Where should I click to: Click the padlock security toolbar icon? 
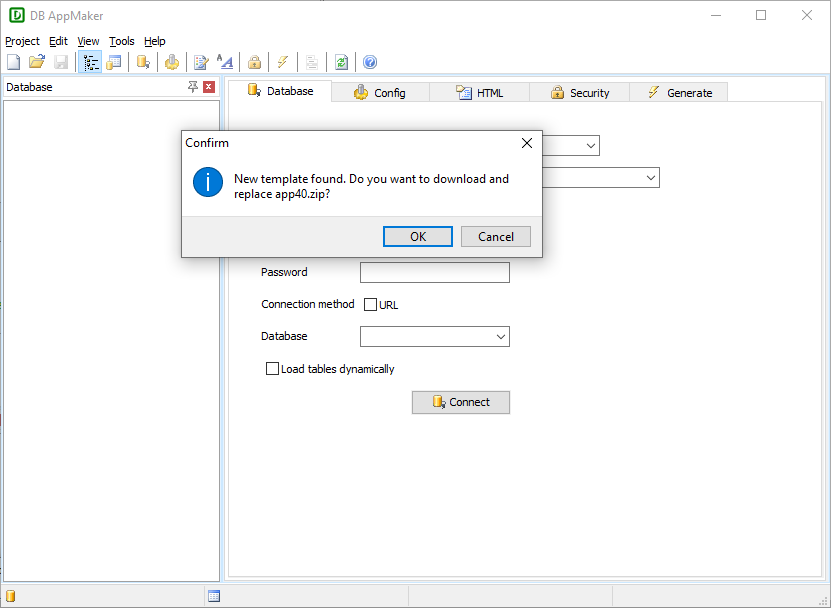tap(254, 62)
